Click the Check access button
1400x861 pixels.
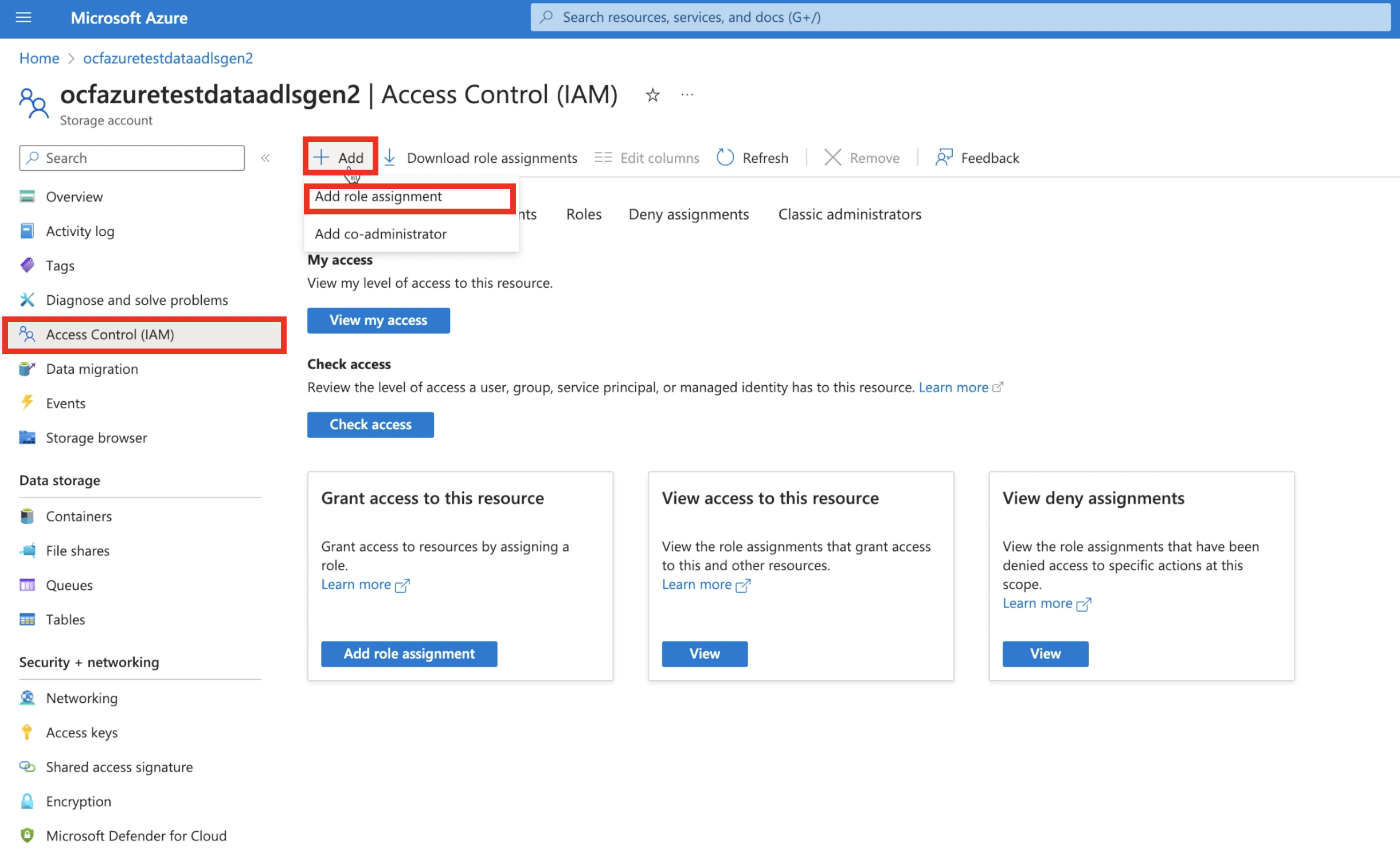[x=370, y=425]
